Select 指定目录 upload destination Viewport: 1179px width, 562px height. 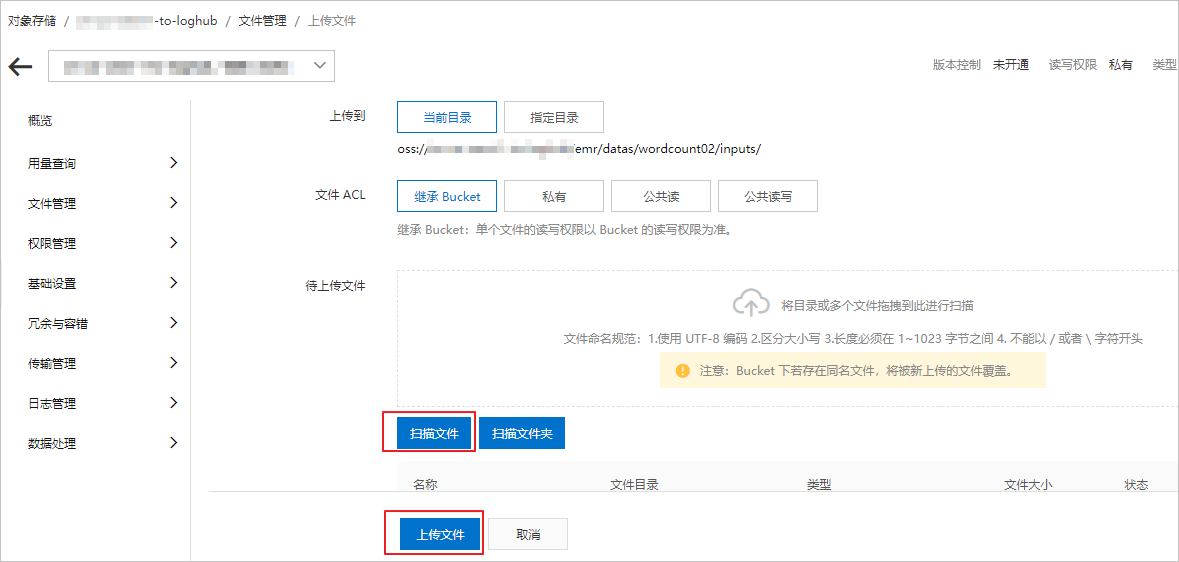(553, 117)
